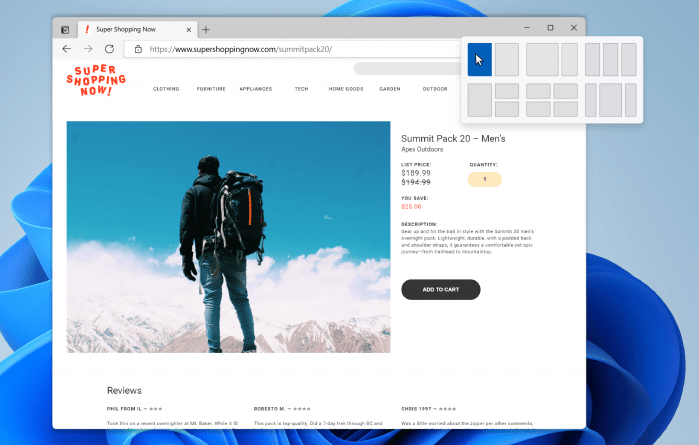
Task: Close the Super Shopping Now tab
Action: (x=189, y=30)
